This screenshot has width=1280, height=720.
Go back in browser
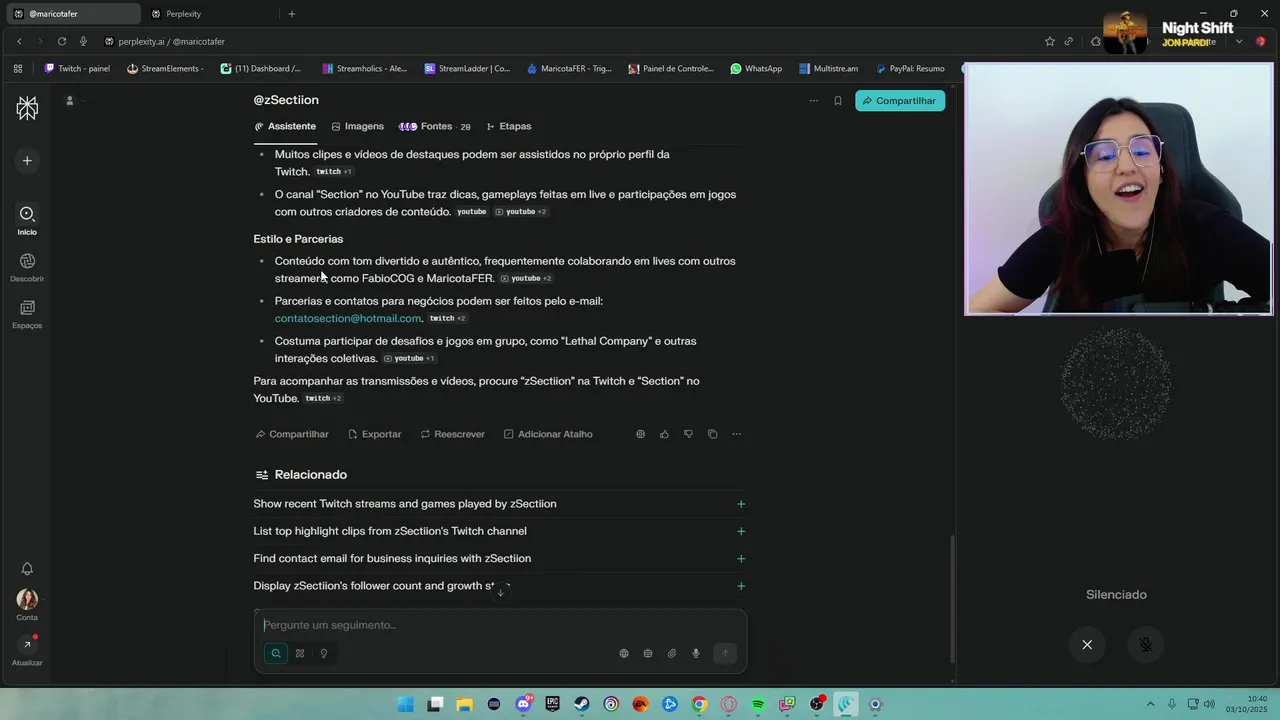click(19, 41)
